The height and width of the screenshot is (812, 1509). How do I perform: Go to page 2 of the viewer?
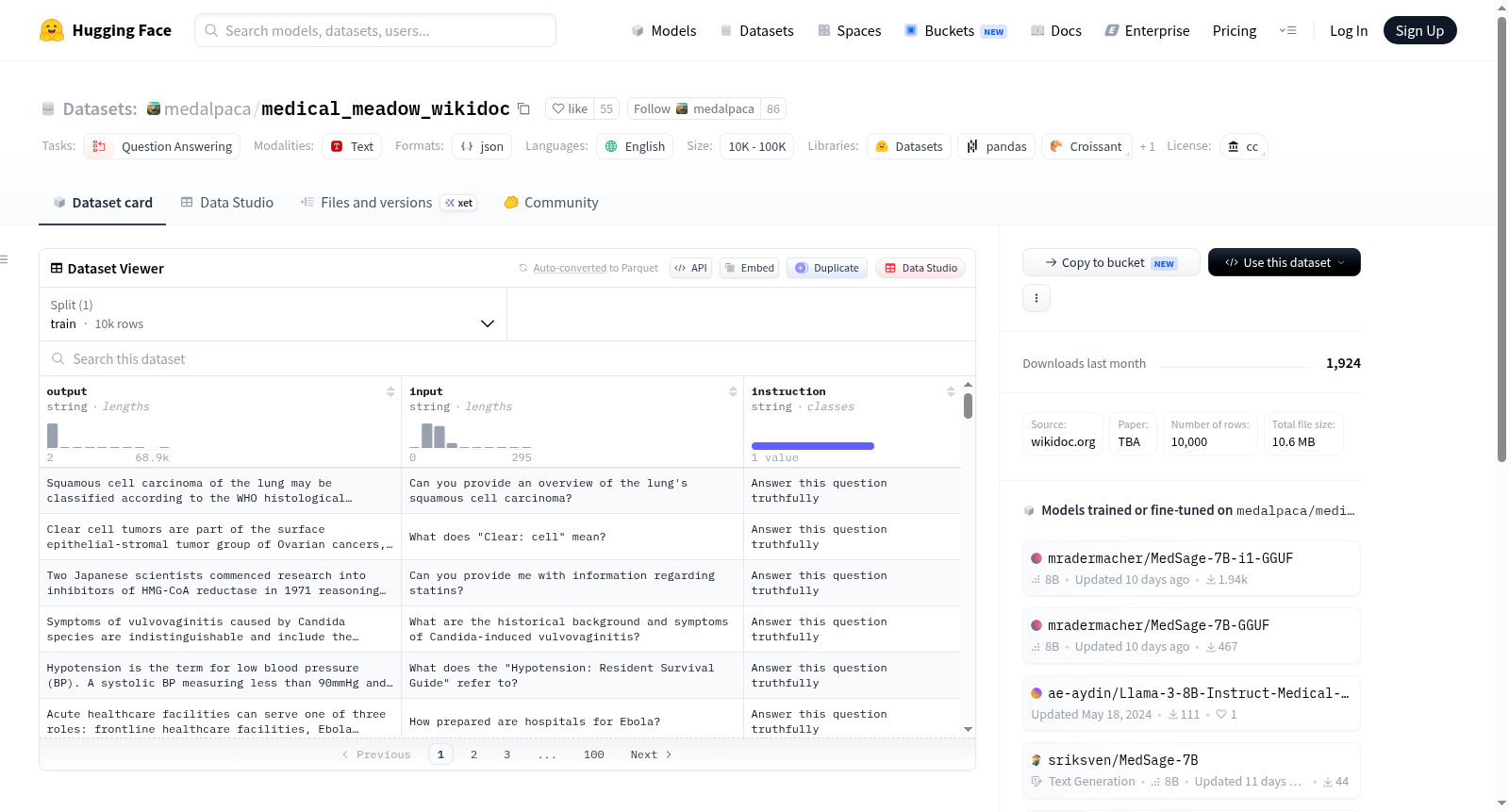pyautogui.click(x=473, y=754)
